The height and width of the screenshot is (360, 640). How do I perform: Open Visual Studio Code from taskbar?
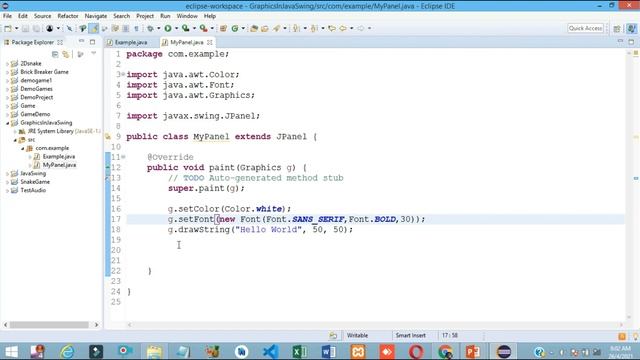(270, 351)
